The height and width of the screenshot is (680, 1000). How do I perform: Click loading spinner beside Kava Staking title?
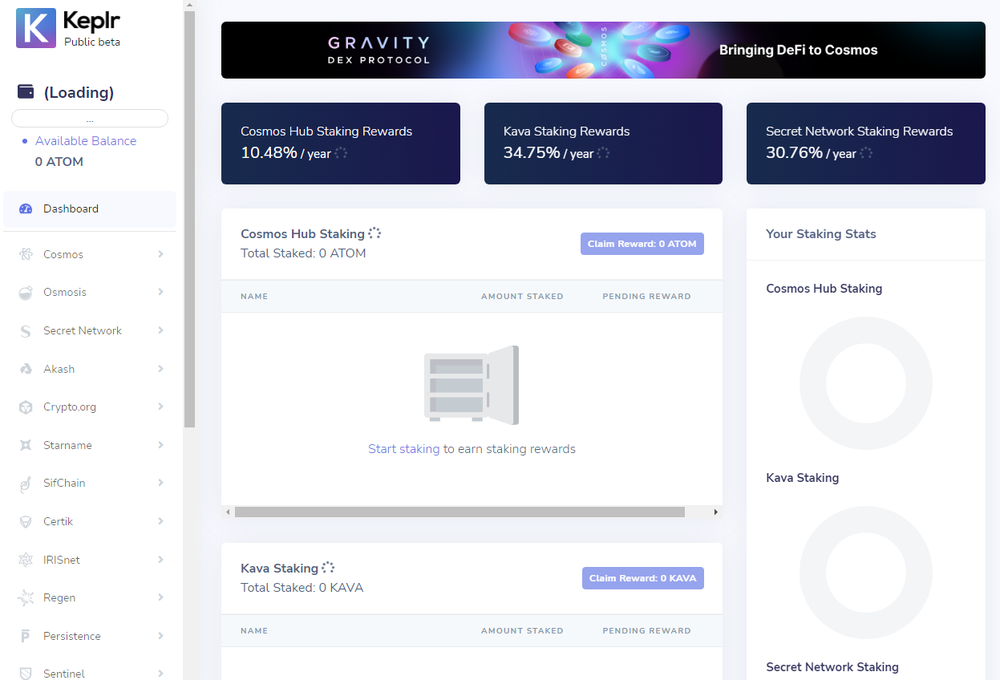click(328, 567)
